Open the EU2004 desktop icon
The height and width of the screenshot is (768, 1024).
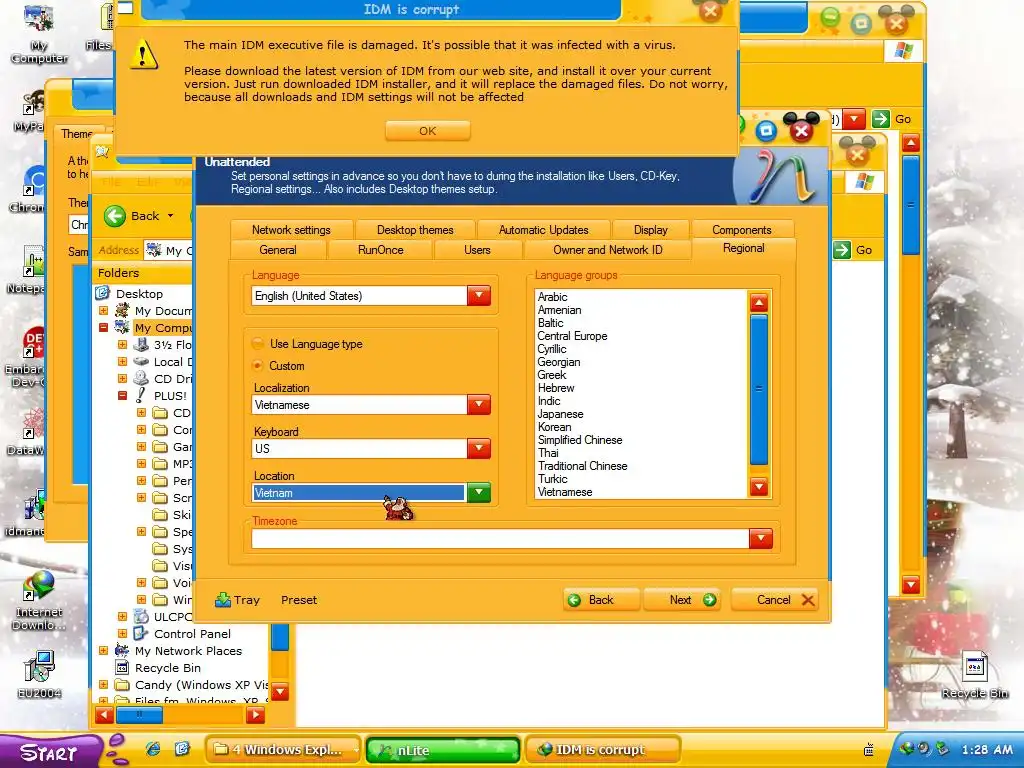pyautogui.click(x=39, y=675)
